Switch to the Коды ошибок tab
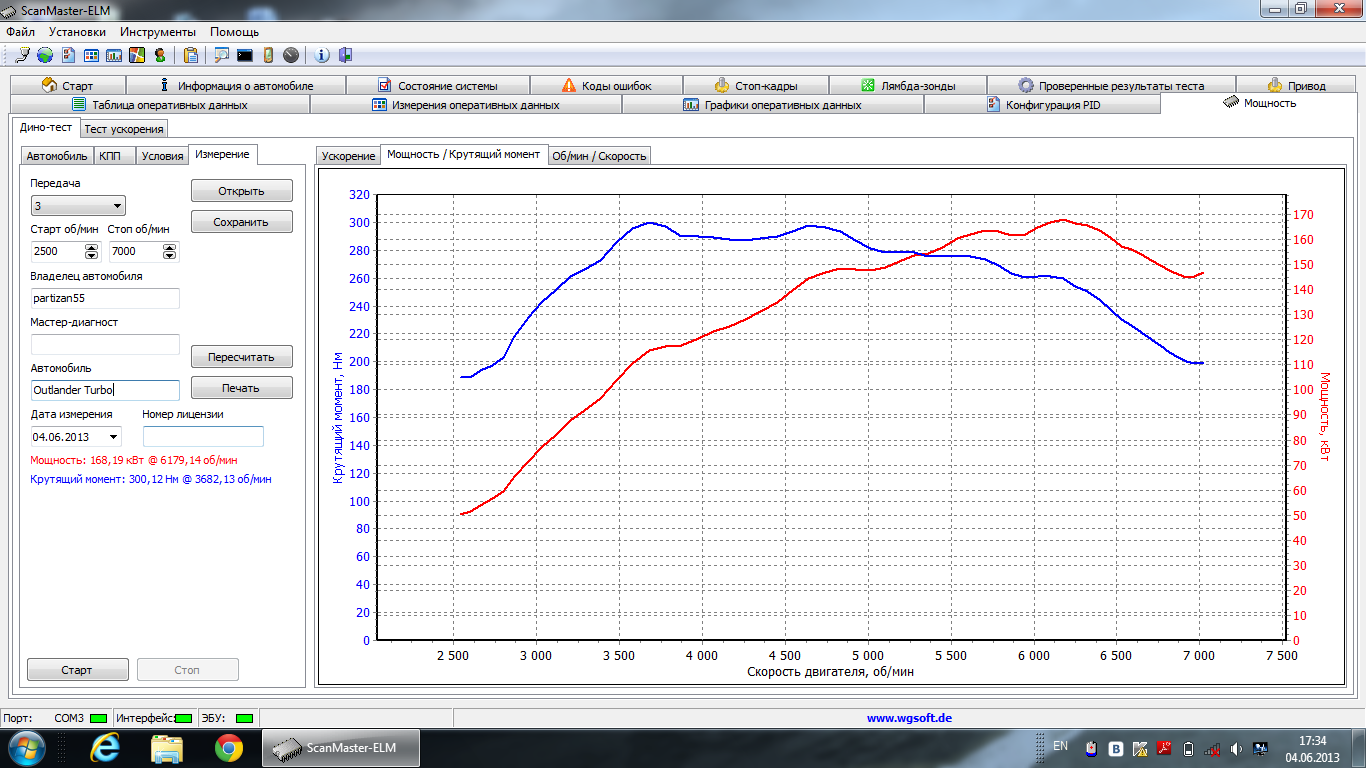The height and width of the screenshot is (768, 1366). point(606,86)
